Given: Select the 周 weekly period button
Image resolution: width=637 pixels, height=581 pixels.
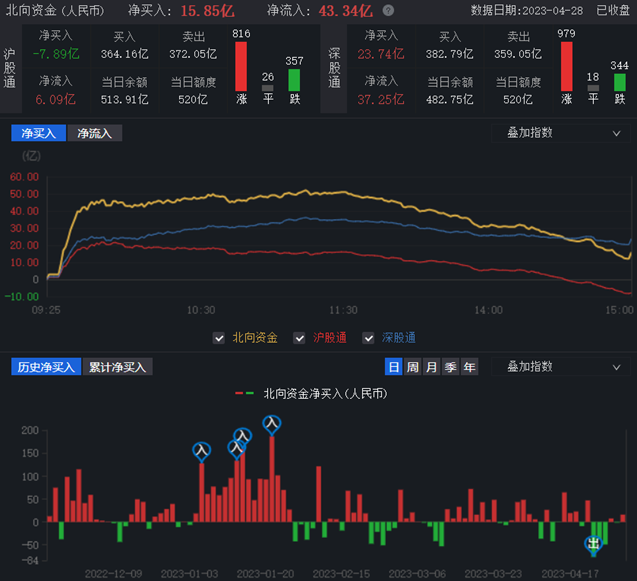Looking at the screenshot, I should [412, 367].
